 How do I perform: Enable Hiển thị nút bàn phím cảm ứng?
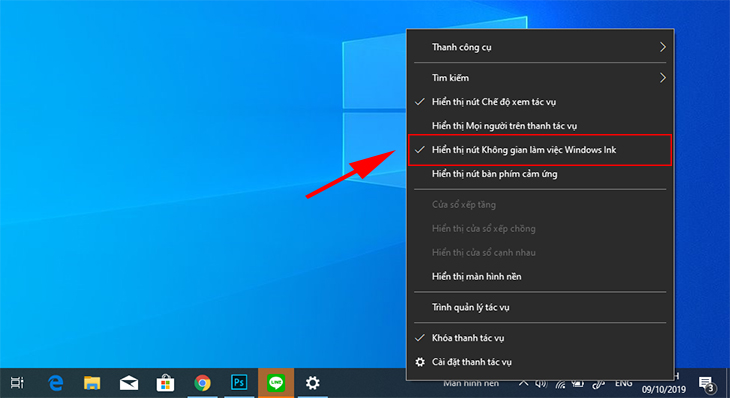click(540, 174)
